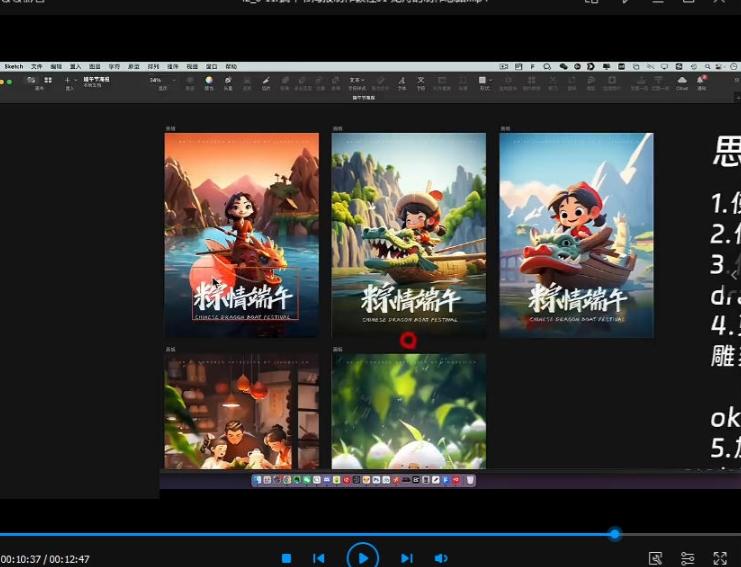Skip to the next video
Image resolution: width=741 pixels, height=567 pixels.
(407, 558)
